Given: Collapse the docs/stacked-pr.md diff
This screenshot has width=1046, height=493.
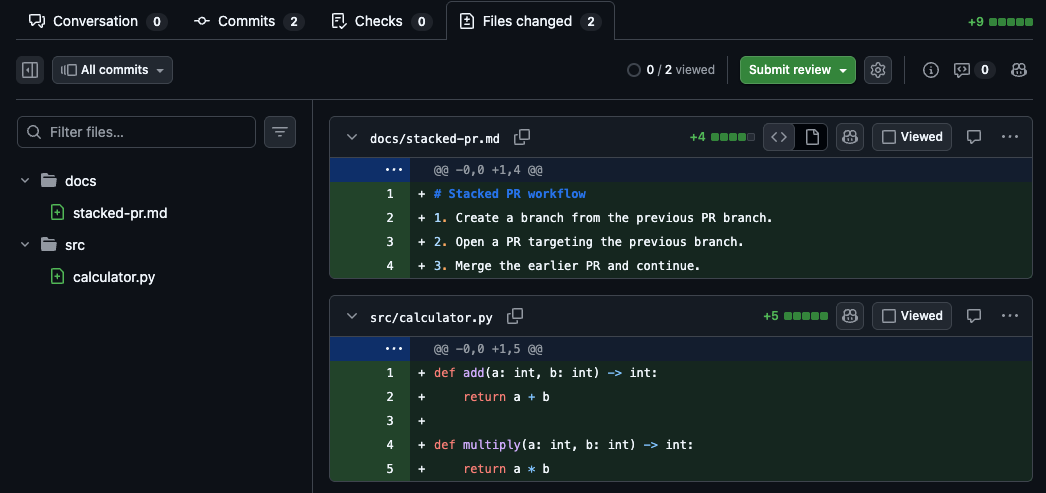Looking at the screenshot, I should [352, 137].
